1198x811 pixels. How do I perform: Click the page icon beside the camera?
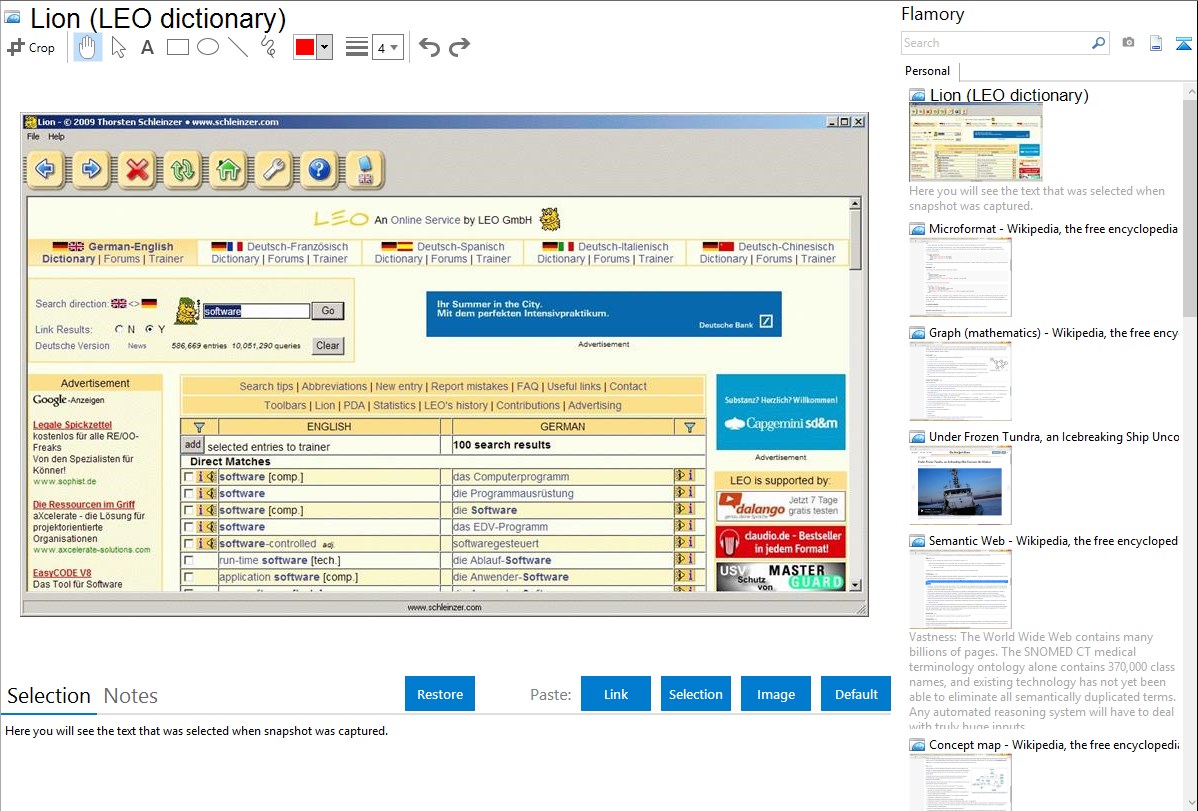[1156, 43]
